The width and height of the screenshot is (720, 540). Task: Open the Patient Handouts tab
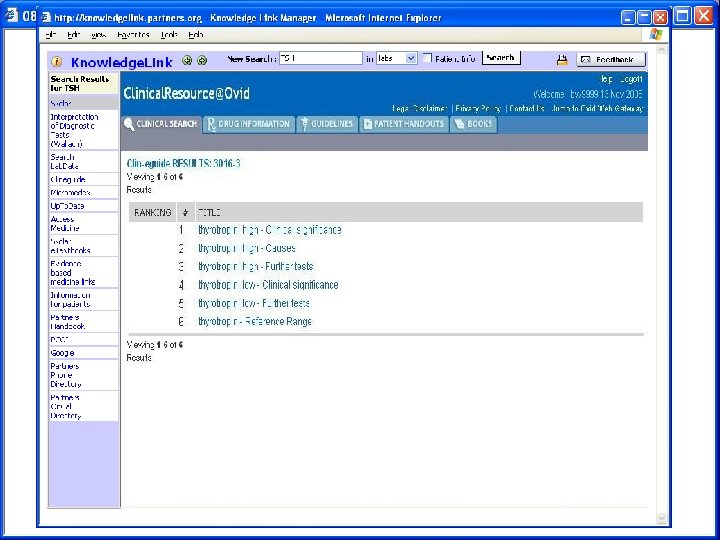404,124
